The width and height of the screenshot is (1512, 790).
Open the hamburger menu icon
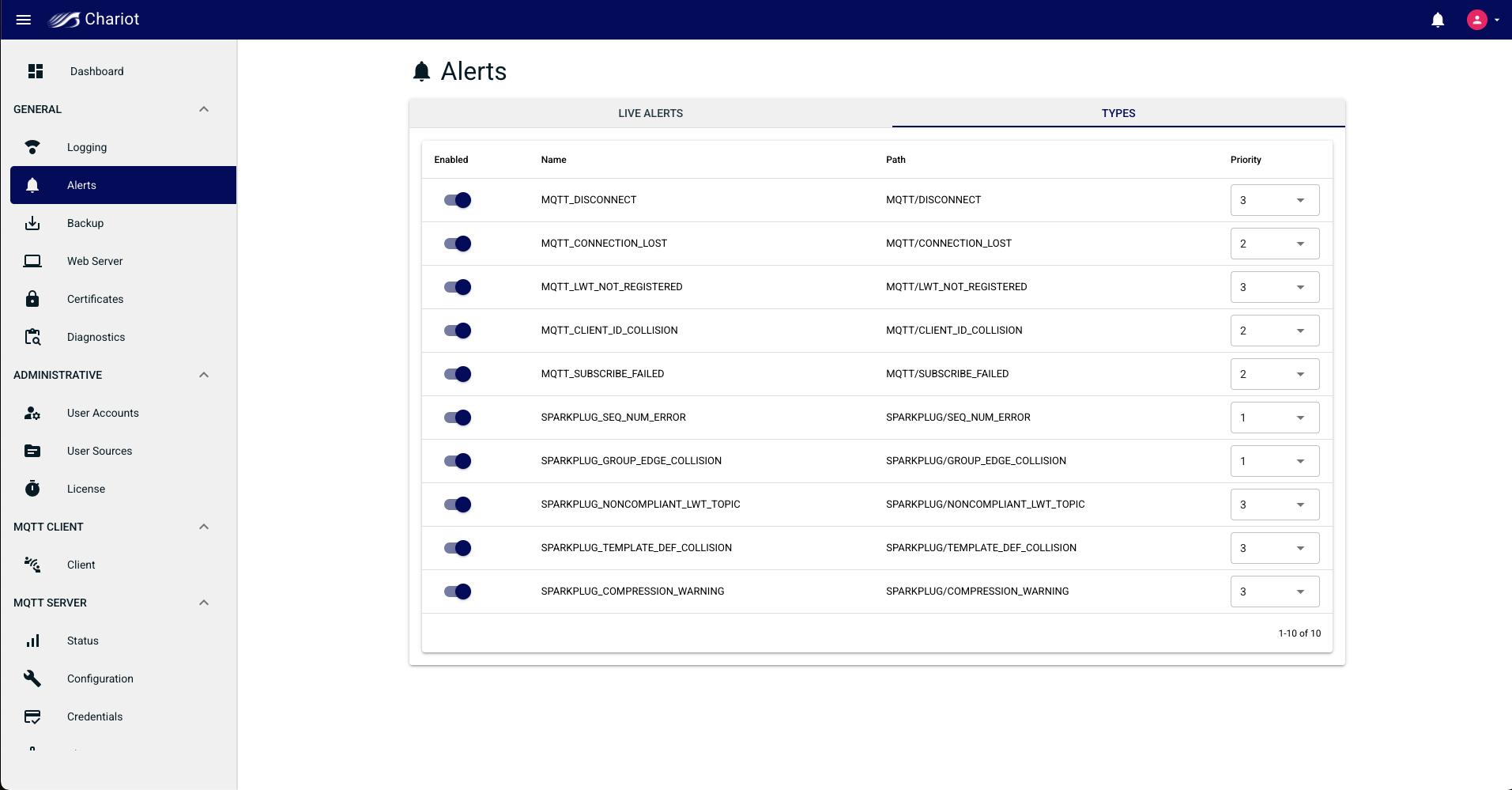24,20
